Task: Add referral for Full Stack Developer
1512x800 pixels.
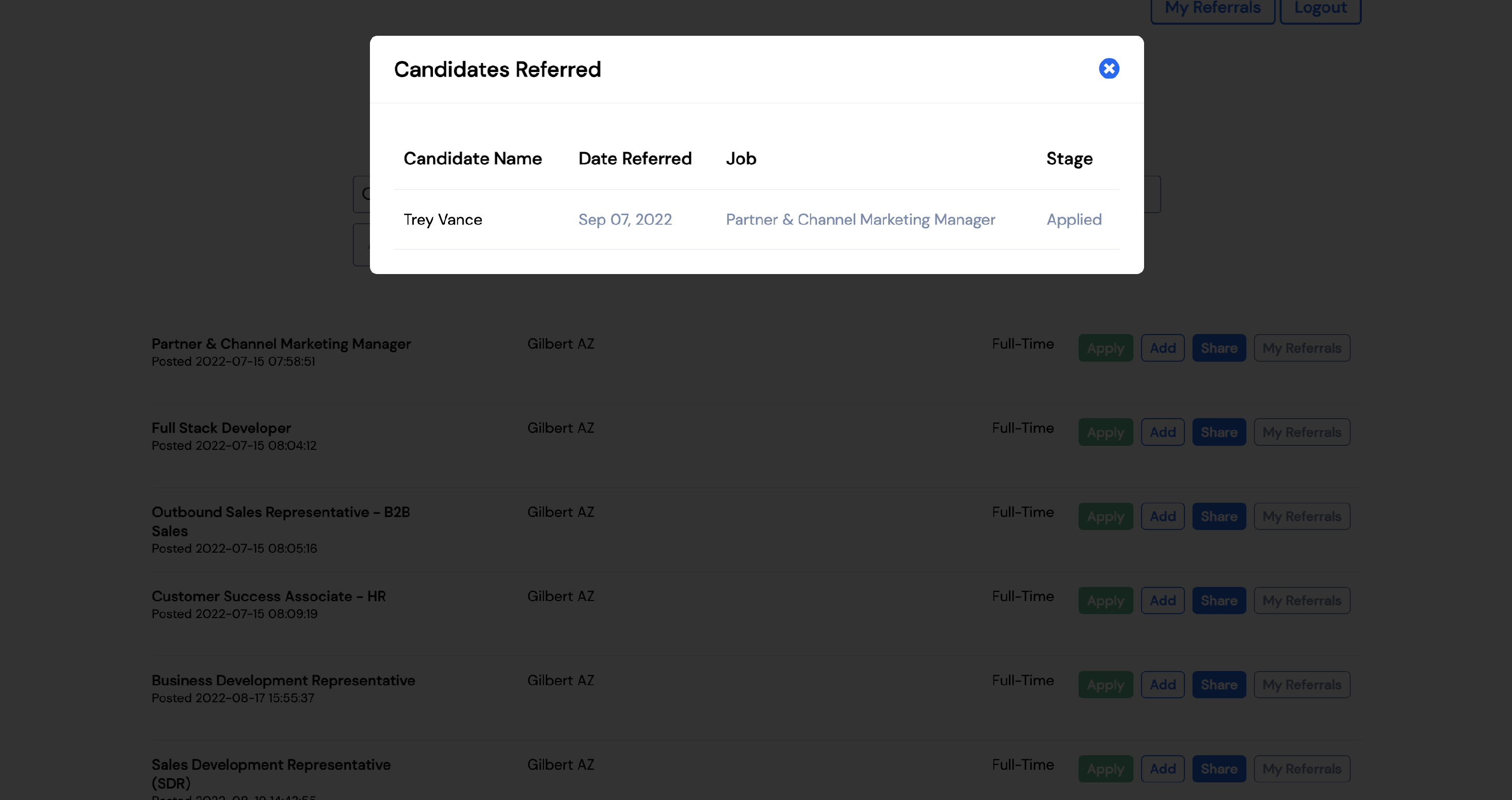Action: pos(1162,432)
